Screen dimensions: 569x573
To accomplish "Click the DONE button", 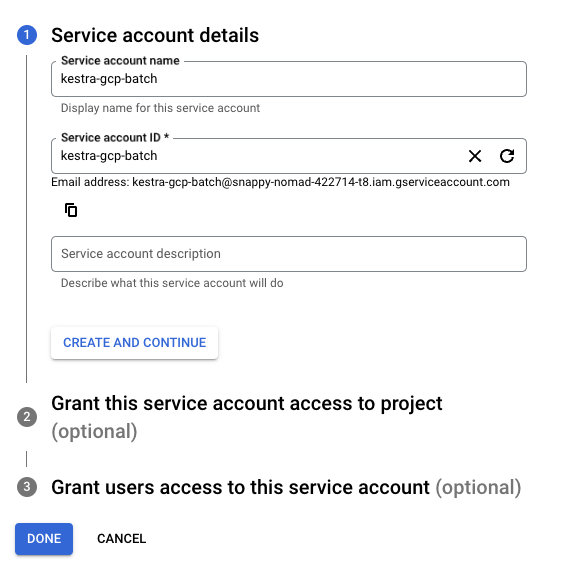I will point(44,539).
